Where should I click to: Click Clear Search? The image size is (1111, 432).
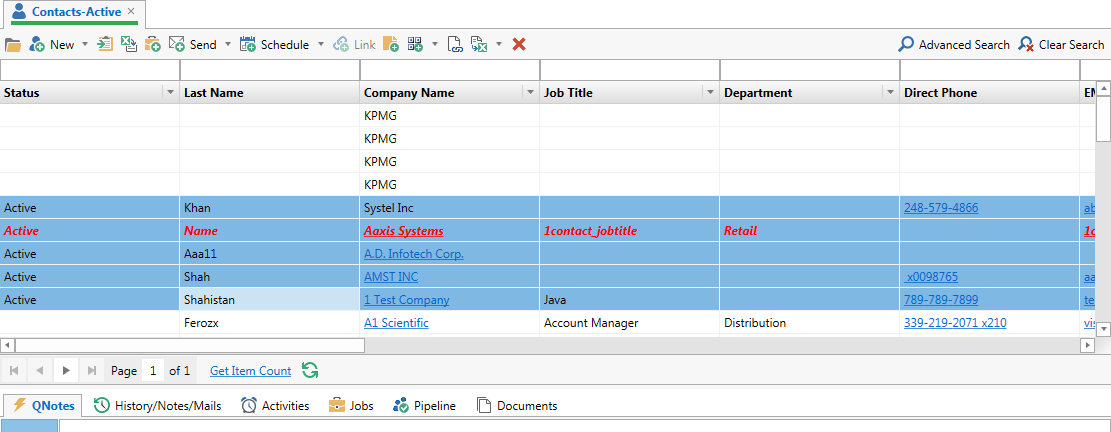click(x=1061, y=45)
